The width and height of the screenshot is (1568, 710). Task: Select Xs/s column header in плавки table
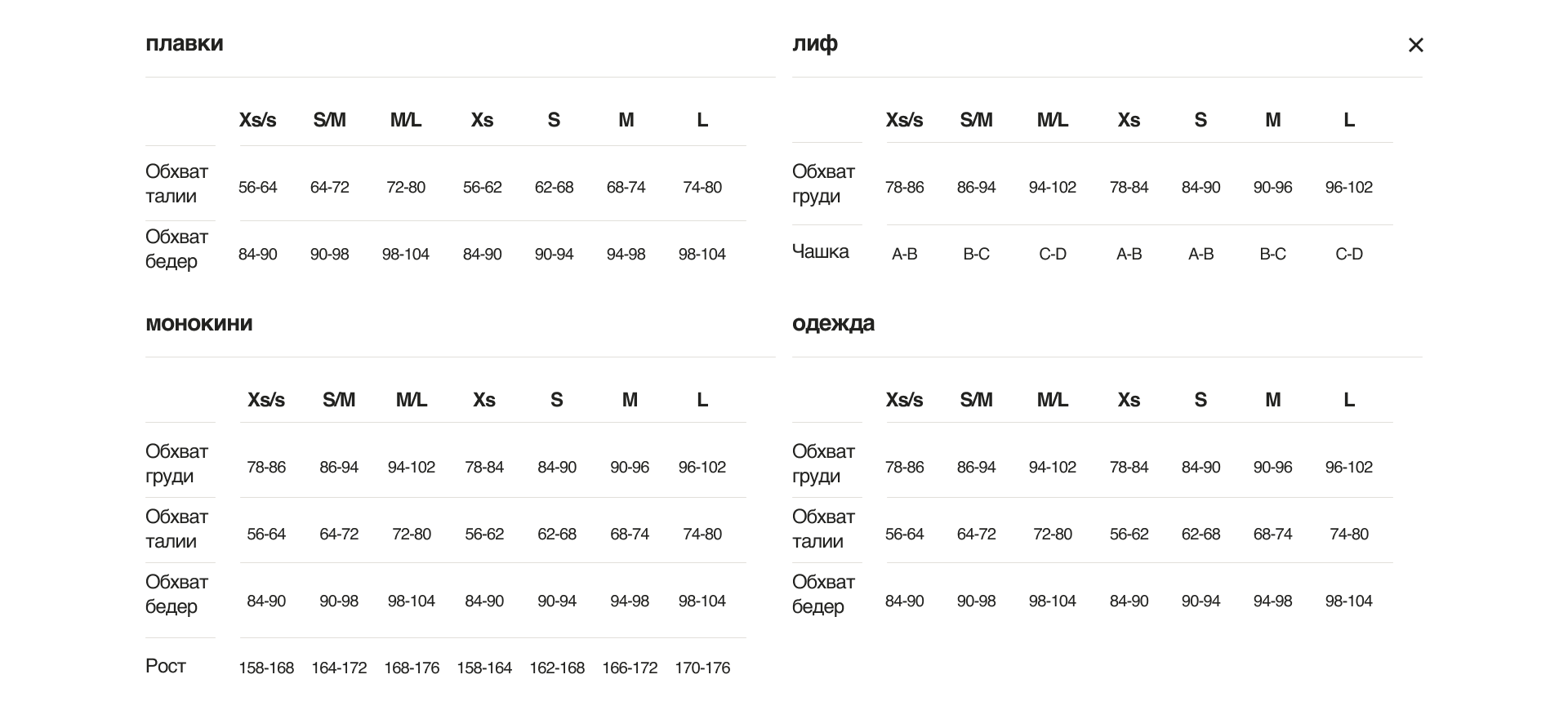pos(257,120)
